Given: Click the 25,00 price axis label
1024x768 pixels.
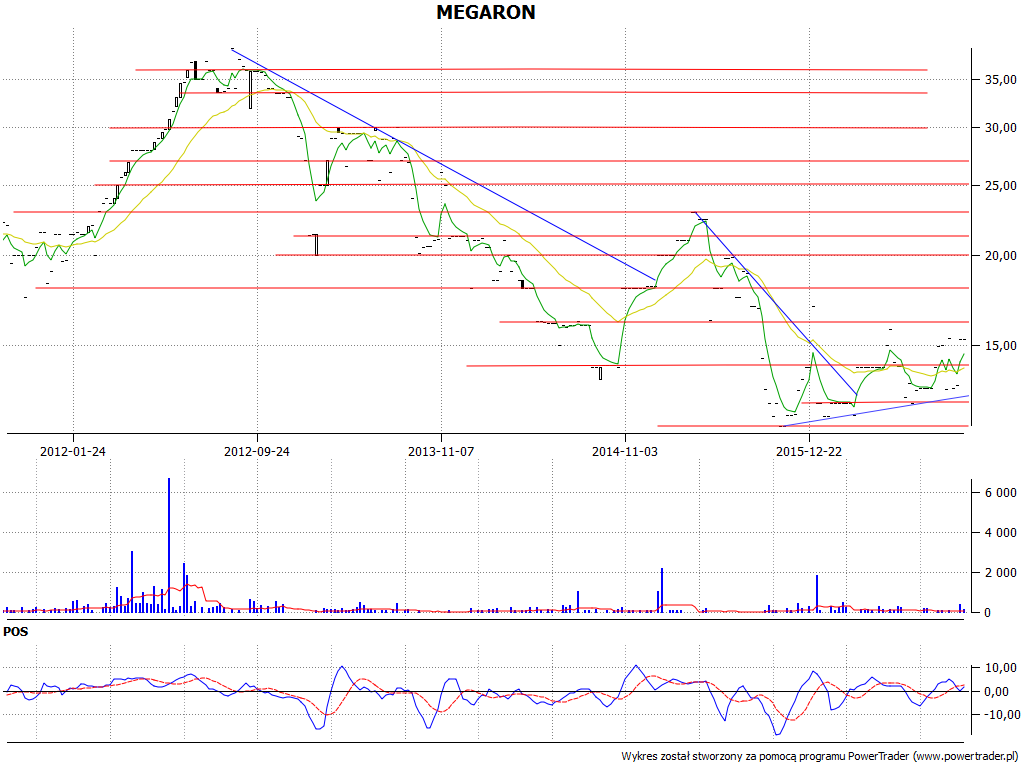Looking at the screenshot, I should [1000, 185].
